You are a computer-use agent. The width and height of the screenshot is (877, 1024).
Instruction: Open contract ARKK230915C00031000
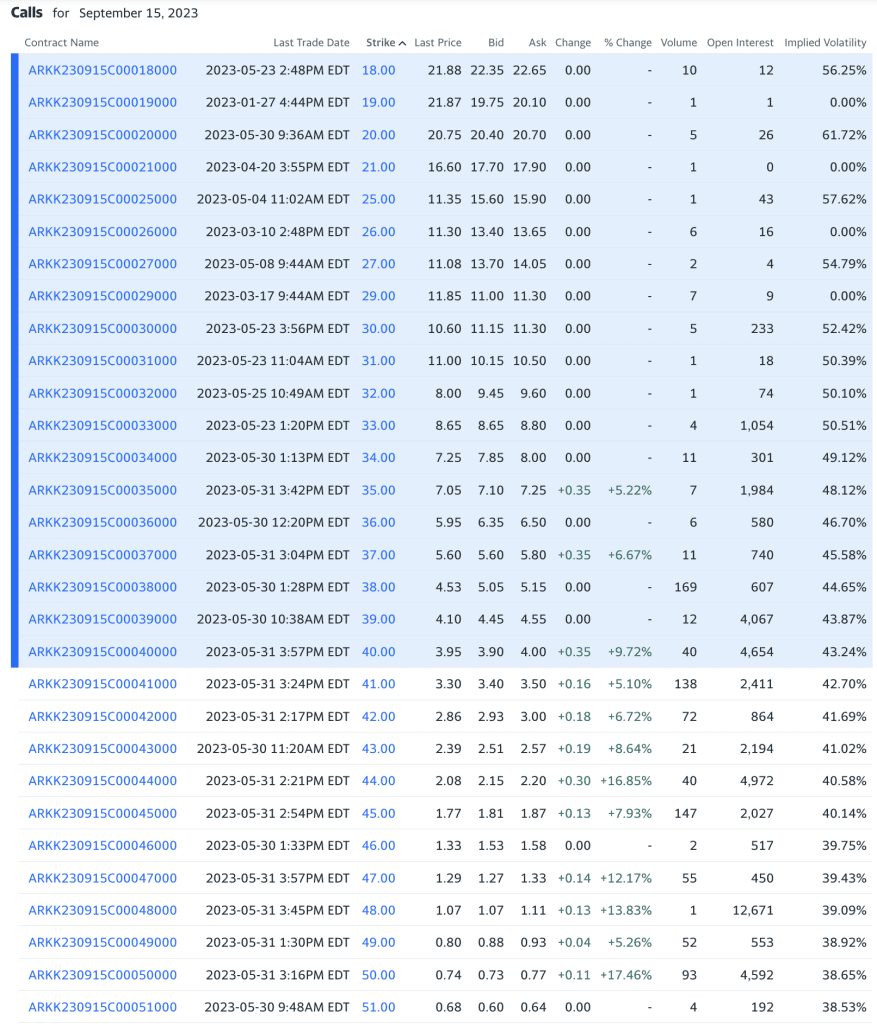(x=103, y=360)
